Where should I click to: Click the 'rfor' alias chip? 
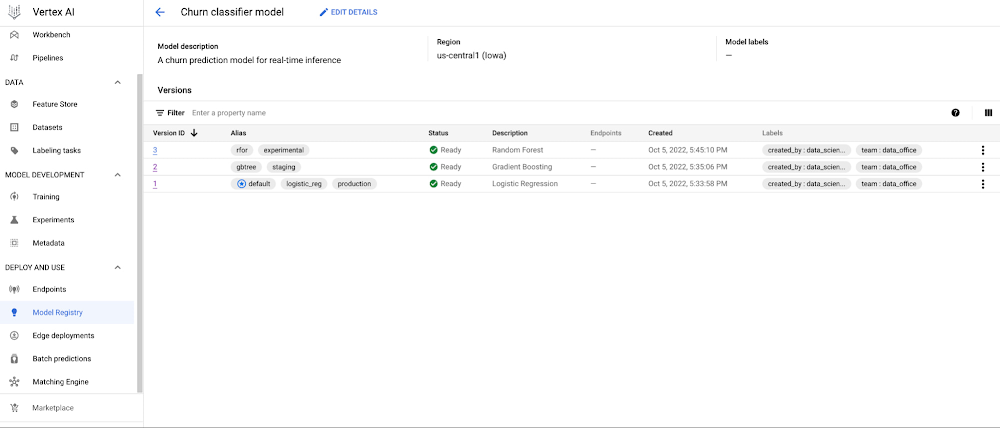(242, 150)
